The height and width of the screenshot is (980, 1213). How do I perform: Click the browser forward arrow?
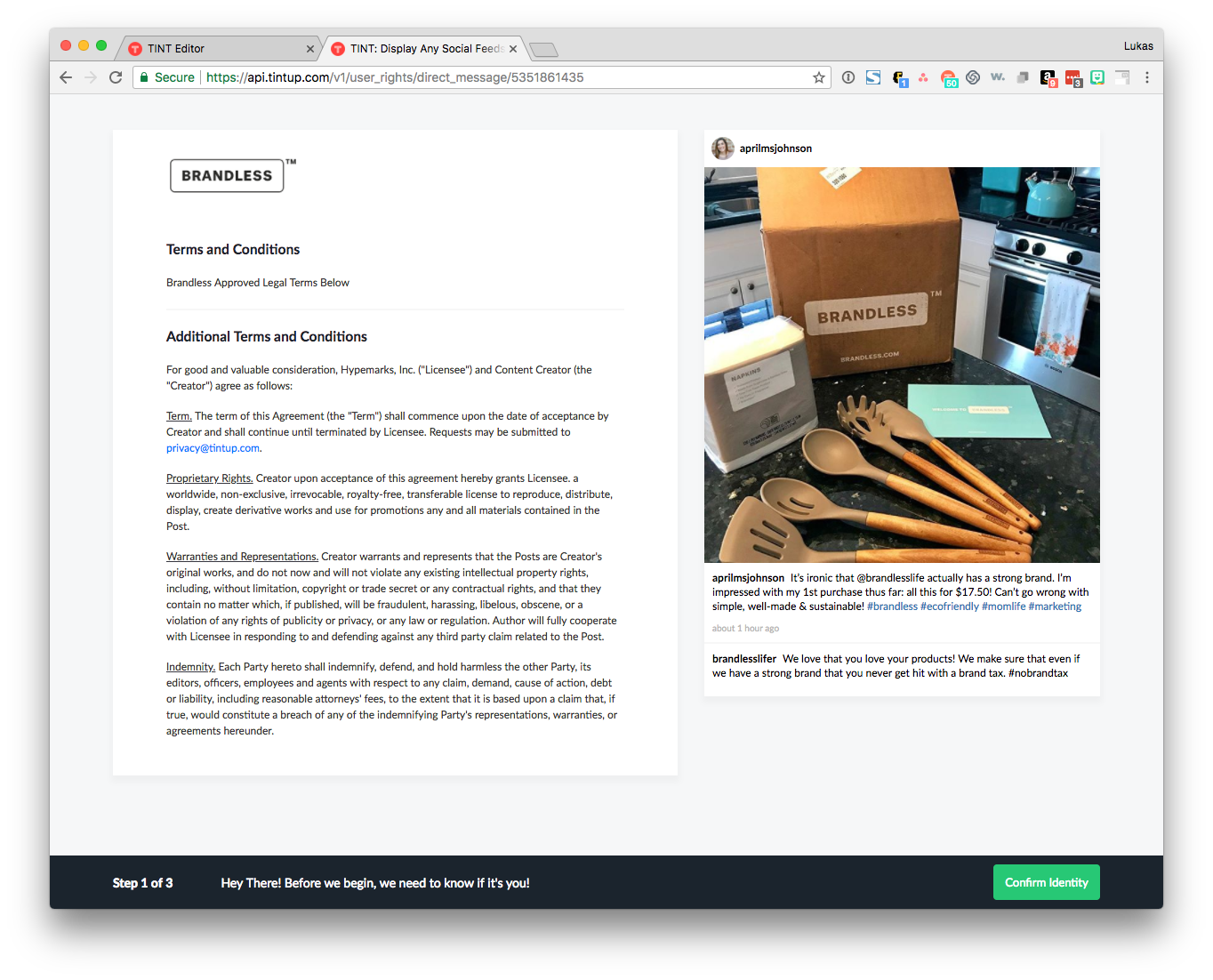coord(91,77)
